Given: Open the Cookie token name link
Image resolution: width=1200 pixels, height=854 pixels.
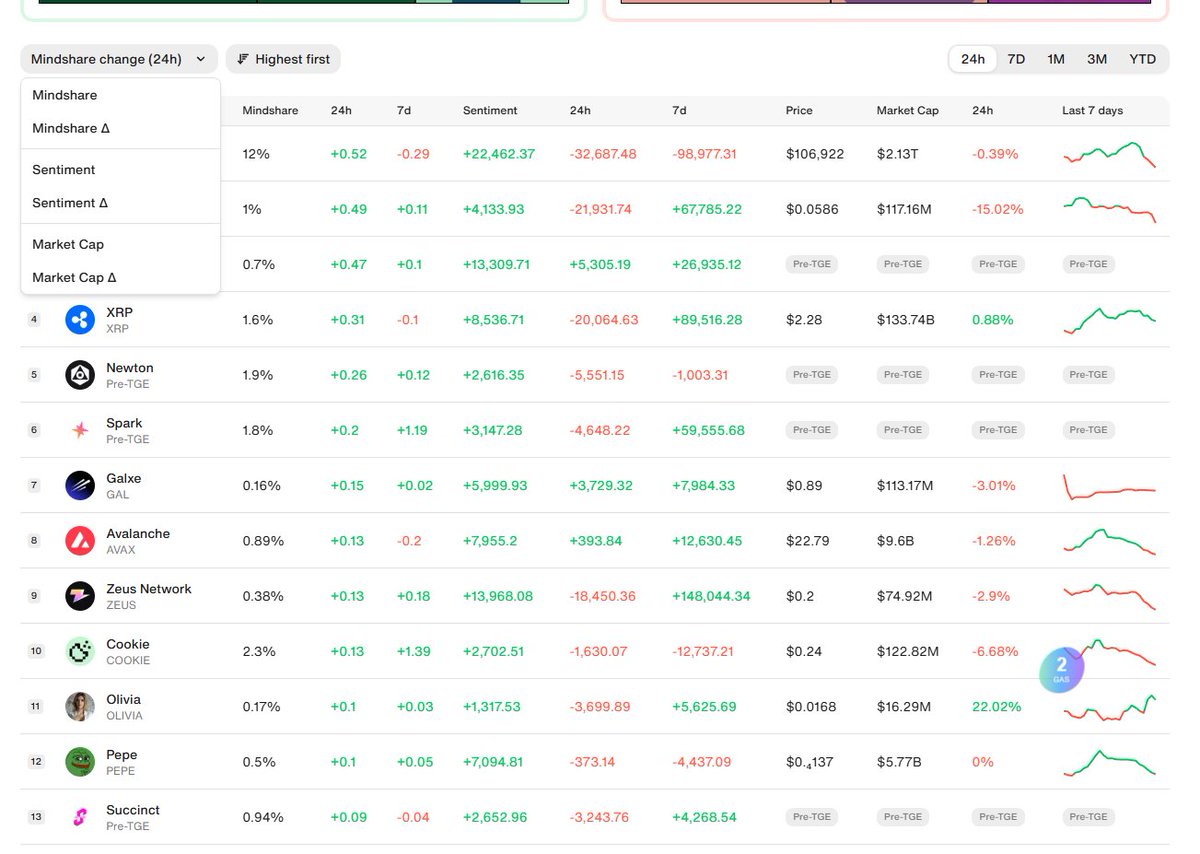Looking at the screenshot, I should (x=128, y=644).
